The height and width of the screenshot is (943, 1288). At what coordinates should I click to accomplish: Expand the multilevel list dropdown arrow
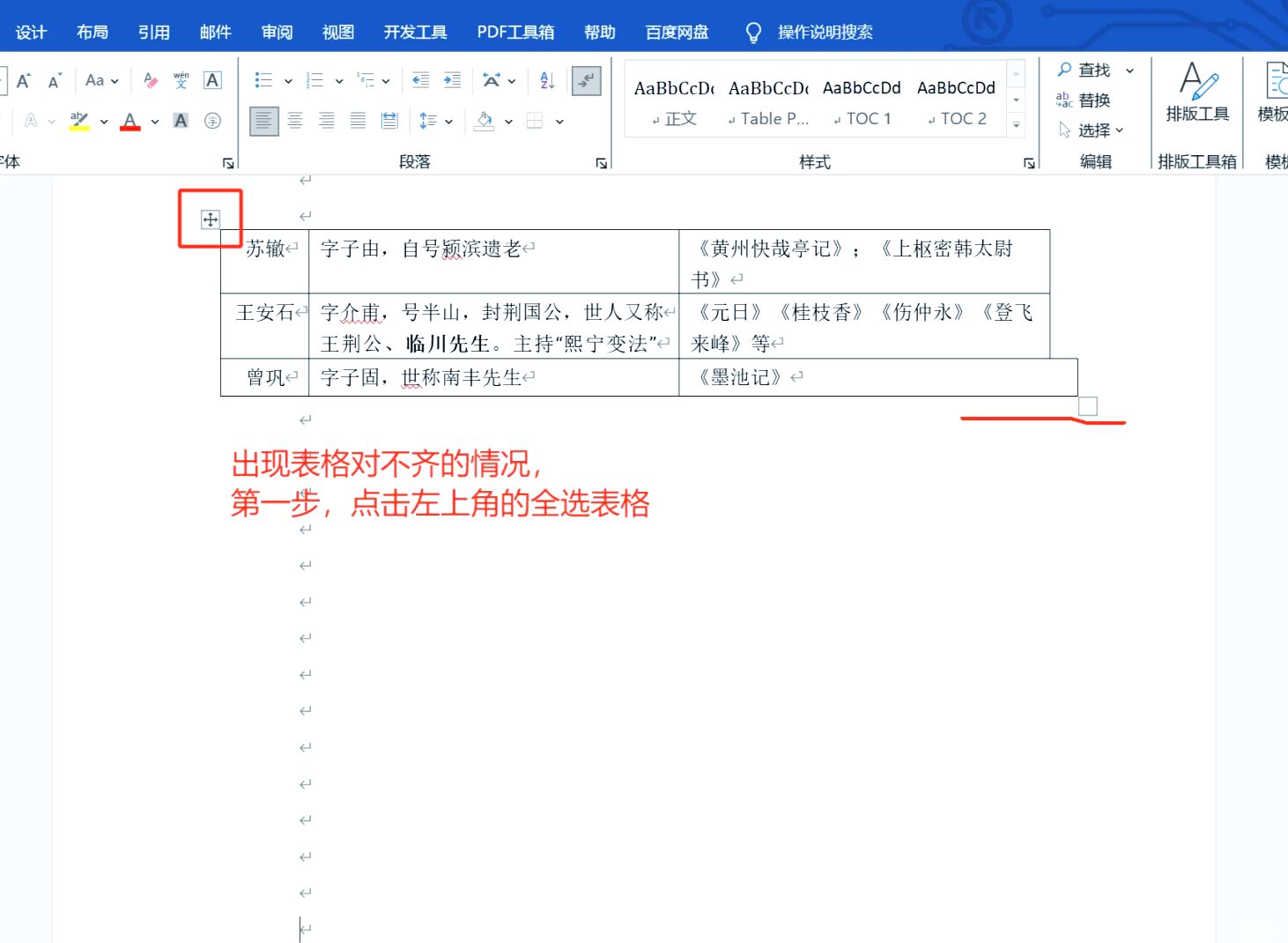click(386, 81)
